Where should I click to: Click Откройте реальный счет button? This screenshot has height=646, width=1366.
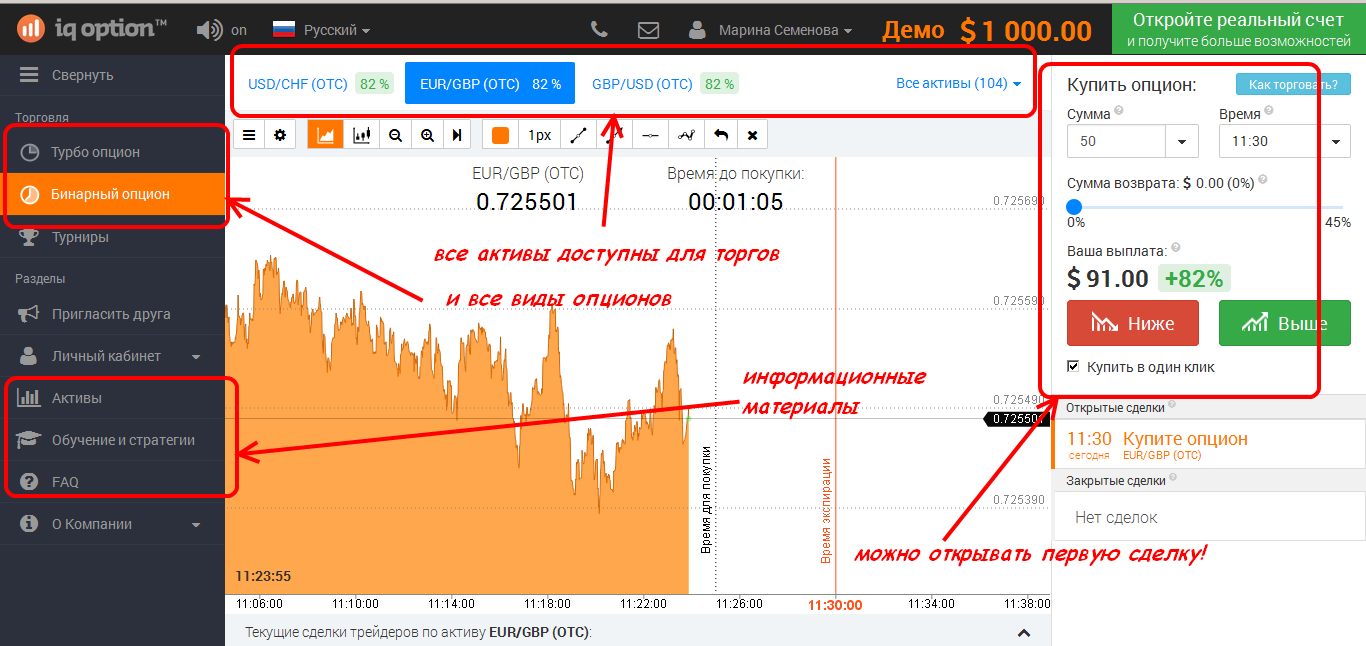pos(1239,29)
